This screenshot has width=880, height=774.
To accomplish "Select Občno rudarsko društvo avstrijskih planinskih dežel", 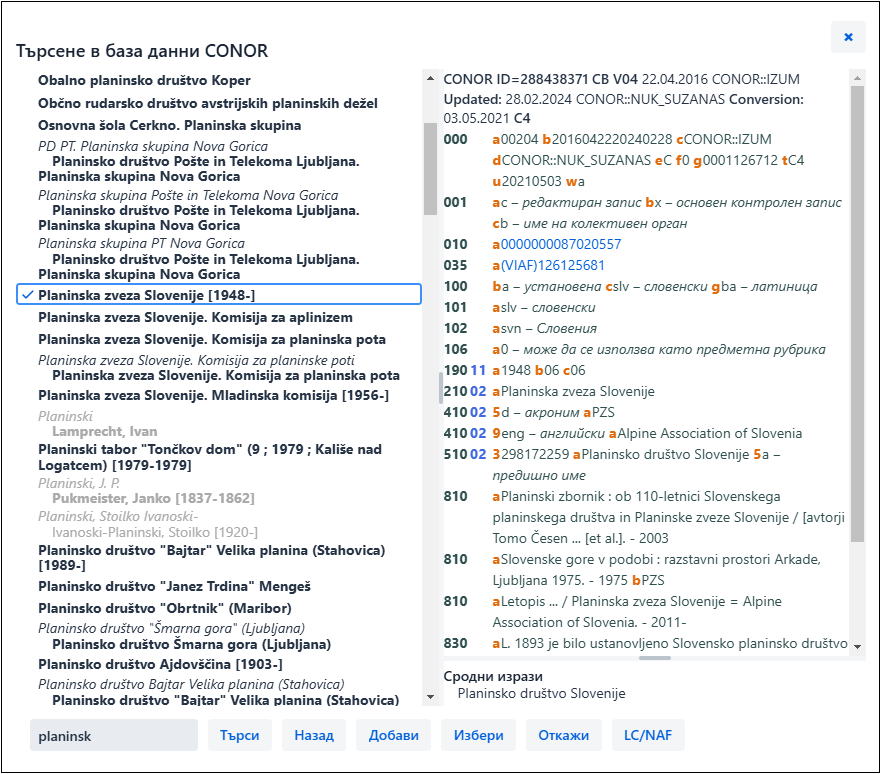I will [x=208, y=103].
